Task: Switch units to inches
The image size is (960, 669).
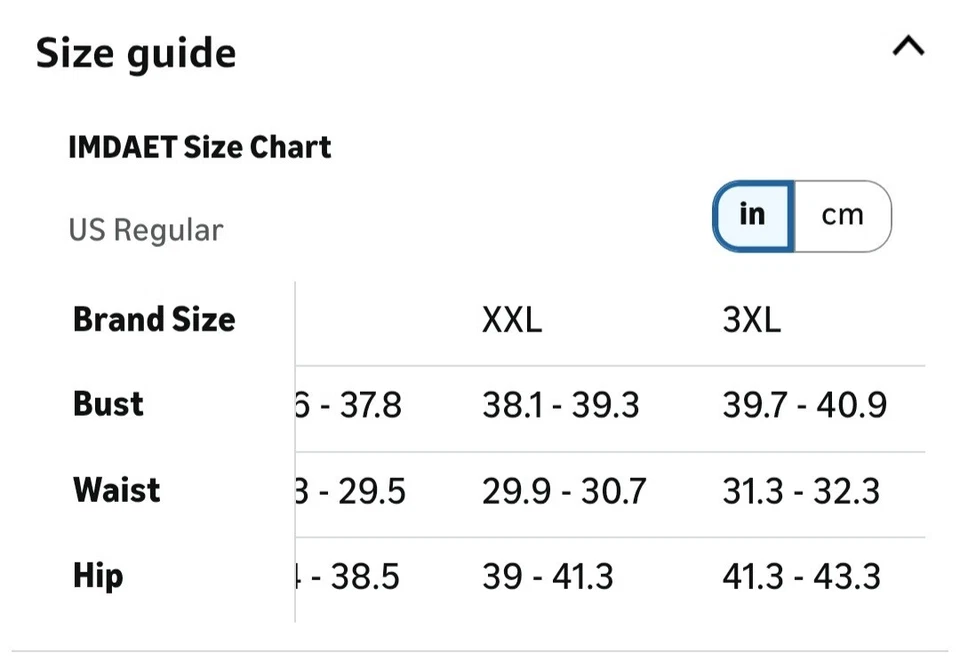Action: pyautogui.click(x=753, y=215)
